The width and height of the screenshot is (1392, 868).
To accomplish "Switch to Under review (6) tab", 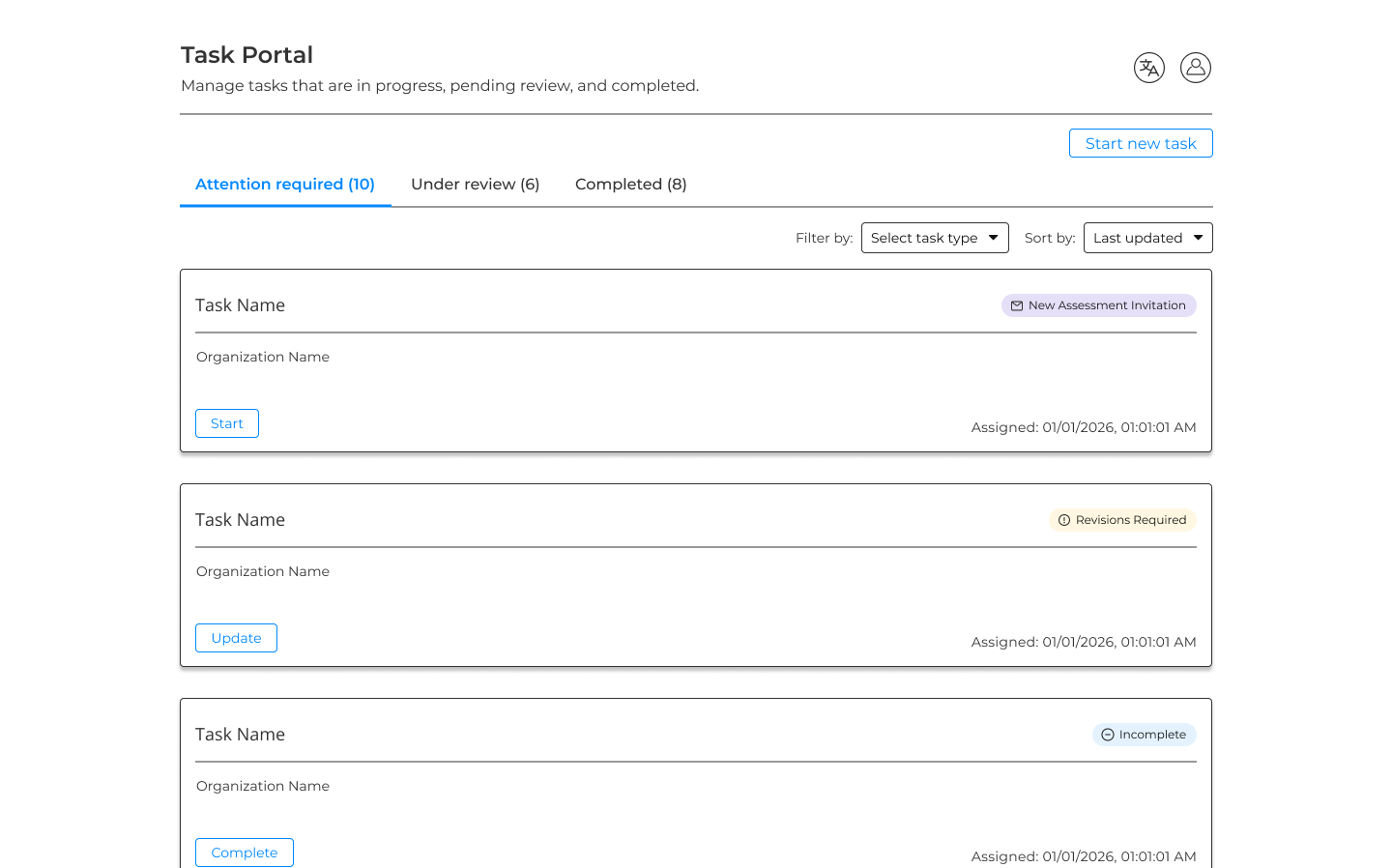I will point(475,185).
